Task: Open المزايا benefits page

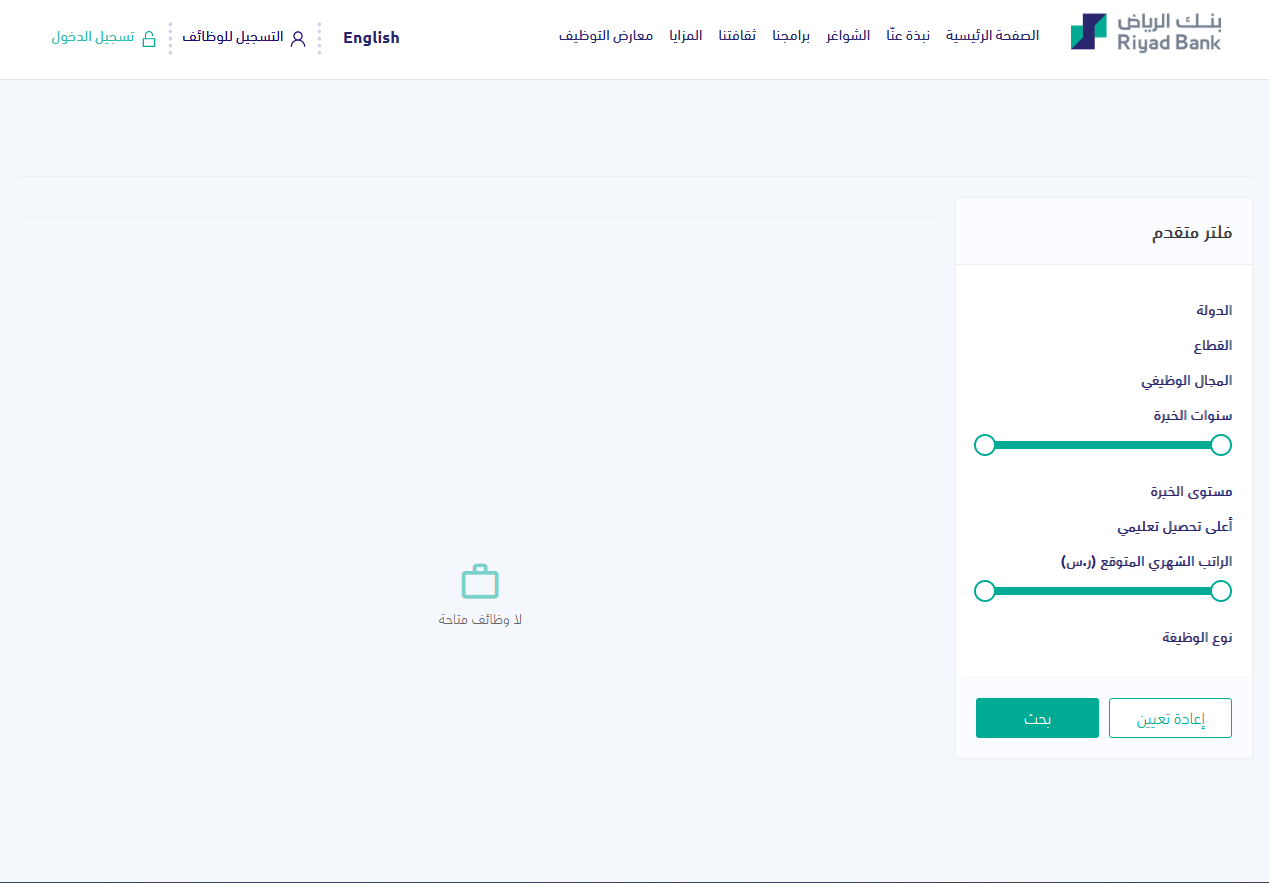Action: pos(686,36)
